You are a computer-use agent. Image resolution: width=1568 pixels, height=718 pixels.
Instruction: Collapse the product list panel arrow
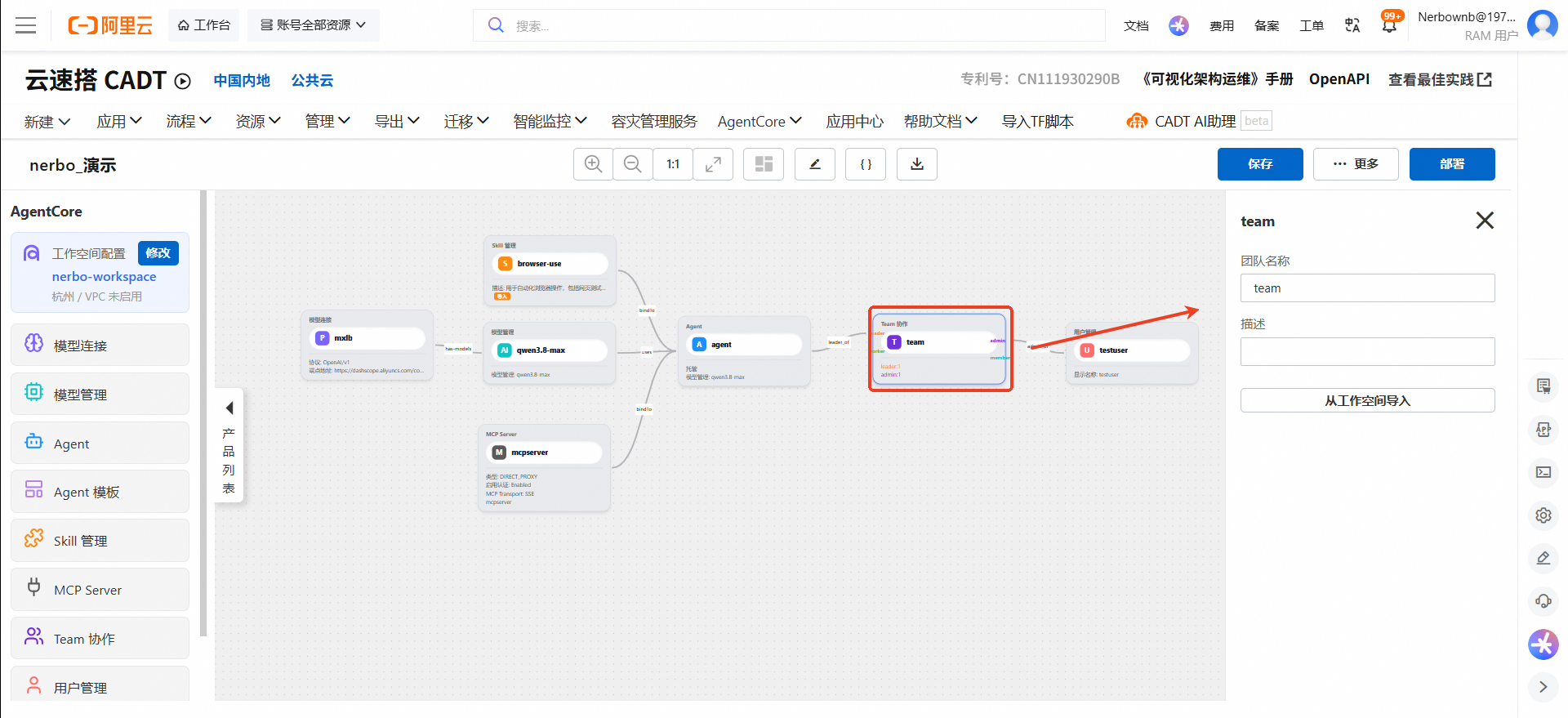point(229,408)
